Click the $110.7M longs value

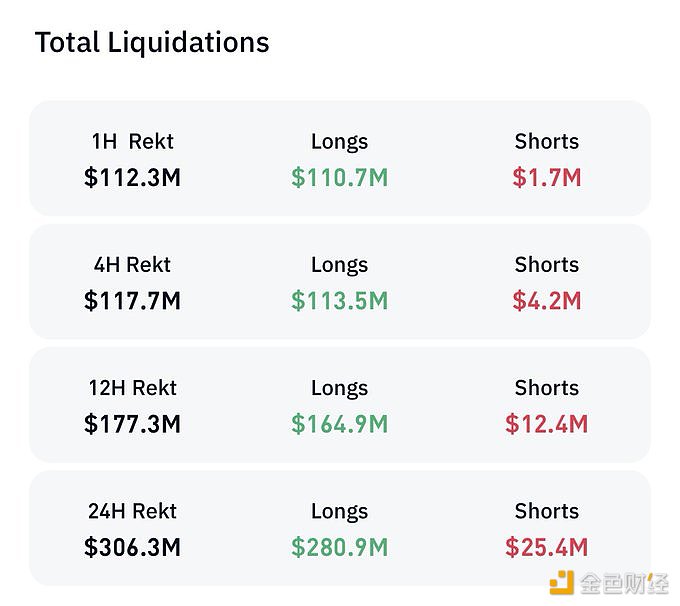coord(339,178)
